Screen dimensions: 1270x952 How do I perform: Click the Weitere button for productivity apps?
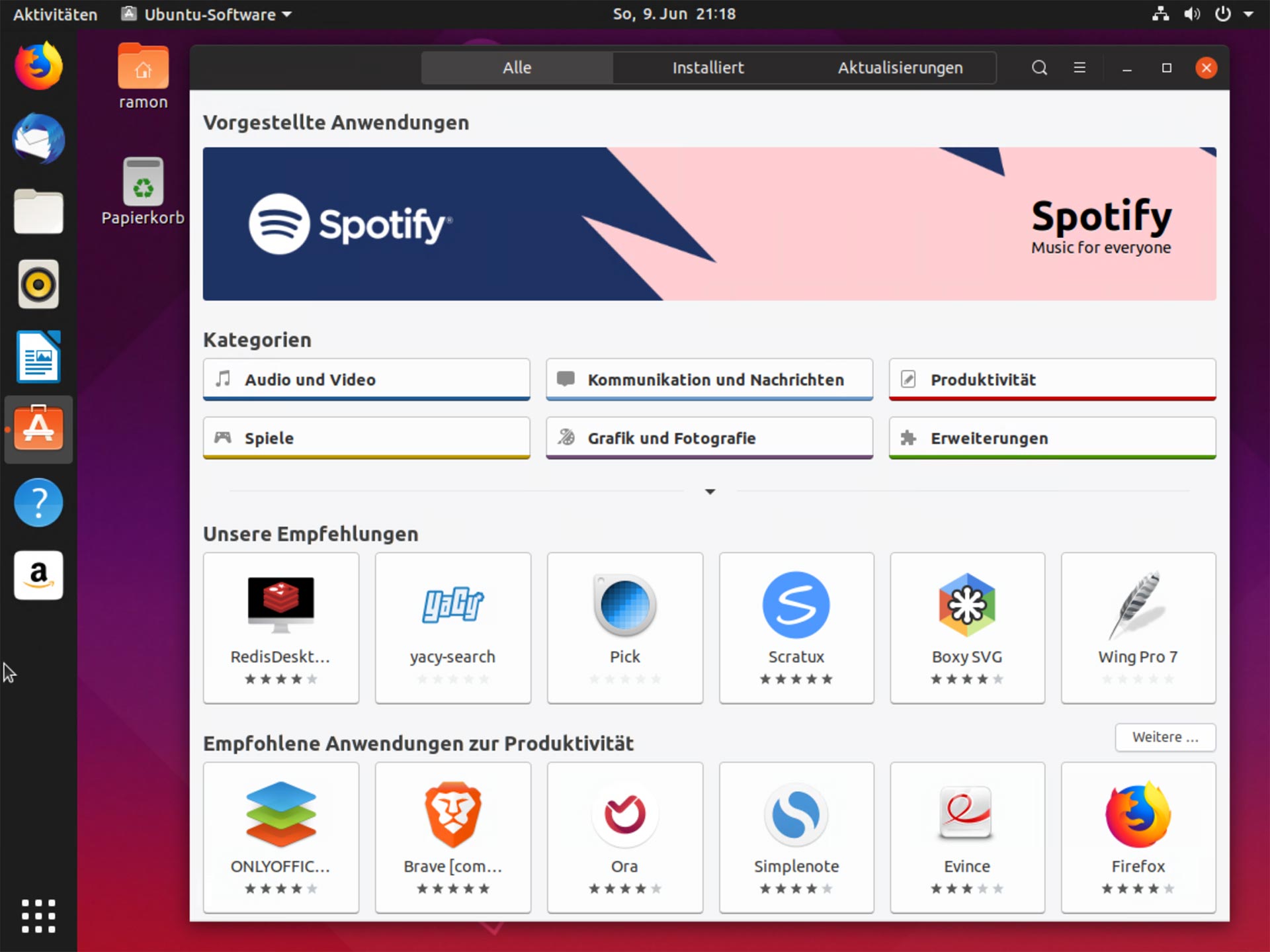1165,738
